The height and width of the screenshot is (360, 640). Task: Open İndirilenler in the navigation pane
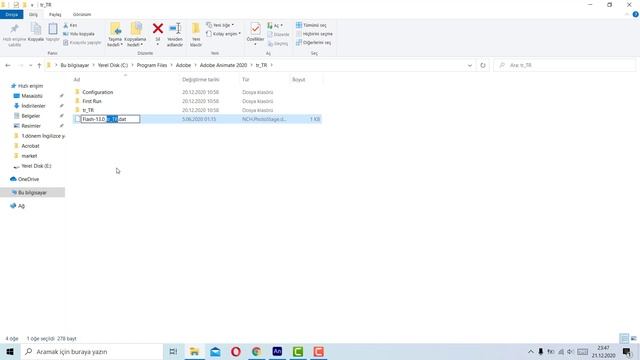(x=33, y=106)
